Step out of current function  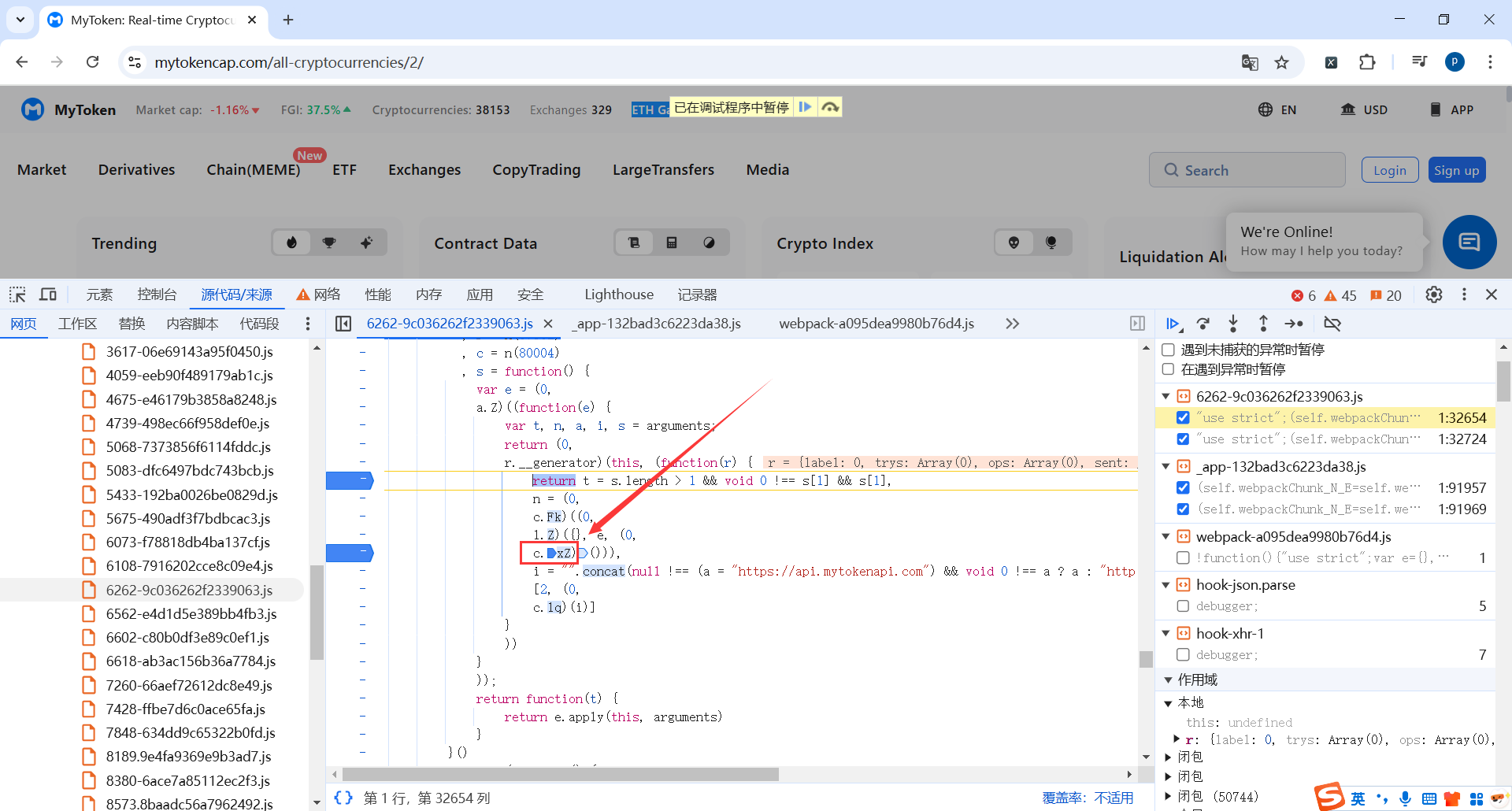click(x=1263, y=324)
